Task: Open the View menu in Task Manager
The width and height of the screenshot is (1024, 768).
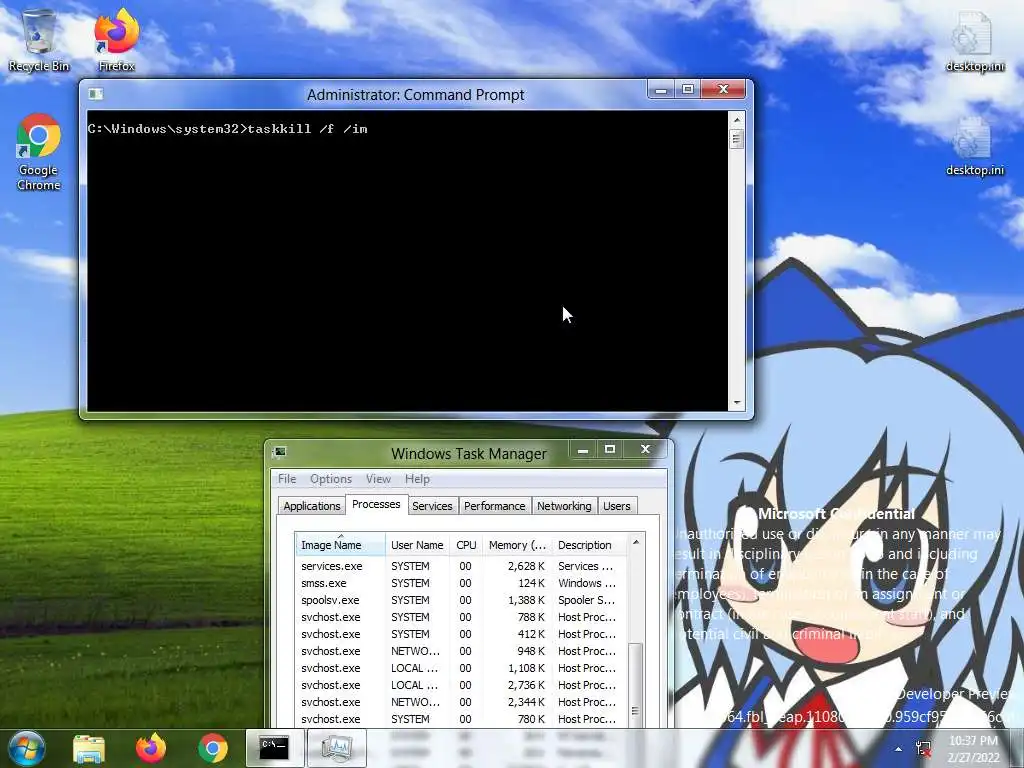Action: [x=378, y=479]
